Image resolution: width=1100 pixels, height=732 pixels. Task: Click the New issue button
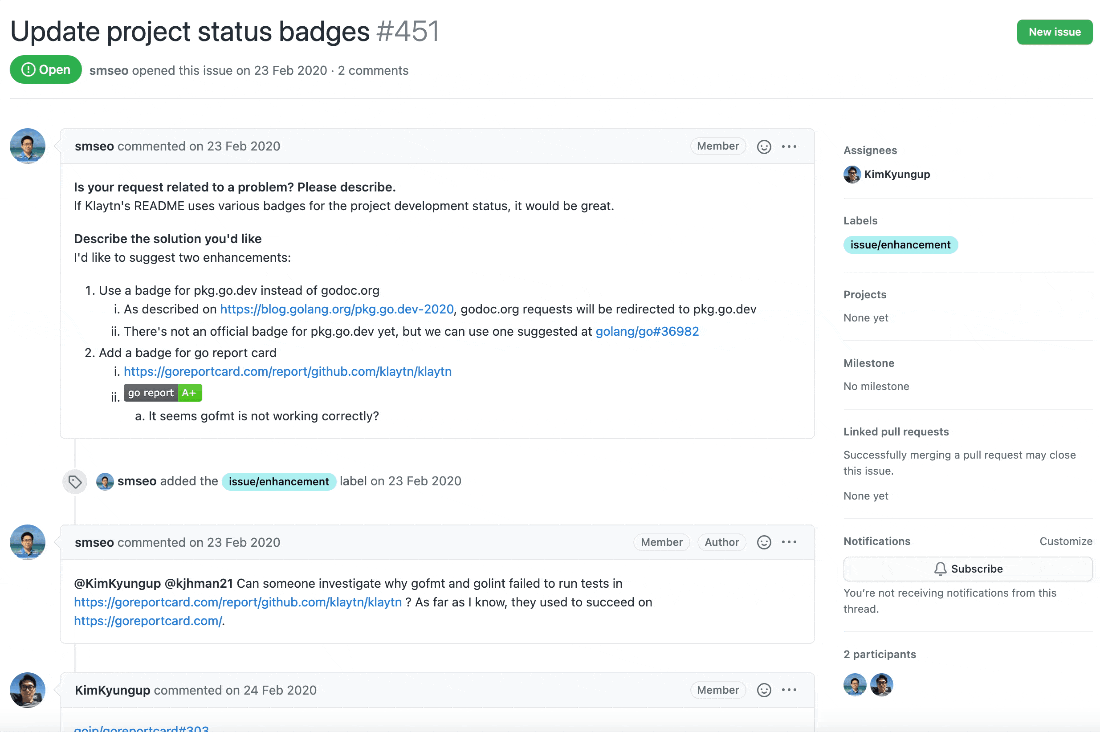tap(1054, 32)
